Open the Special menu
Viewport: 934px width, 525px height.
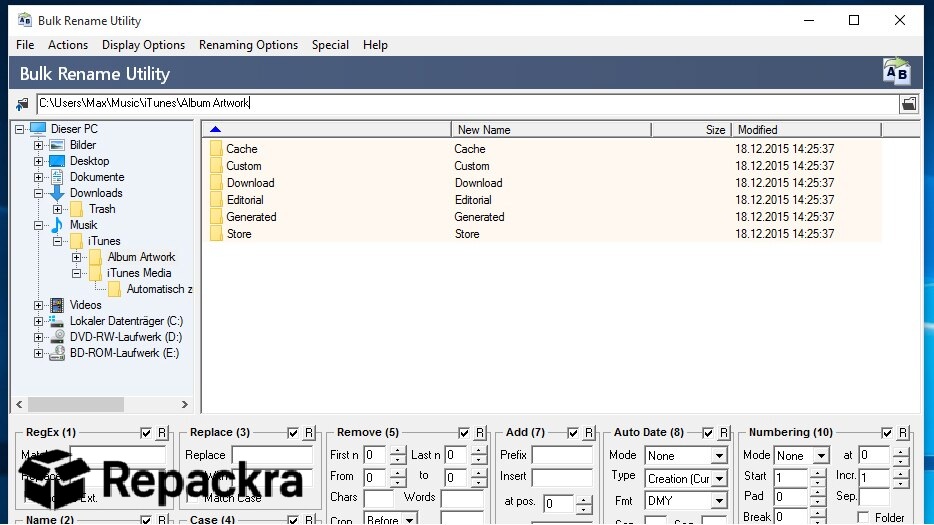click(x=331, y=45)
